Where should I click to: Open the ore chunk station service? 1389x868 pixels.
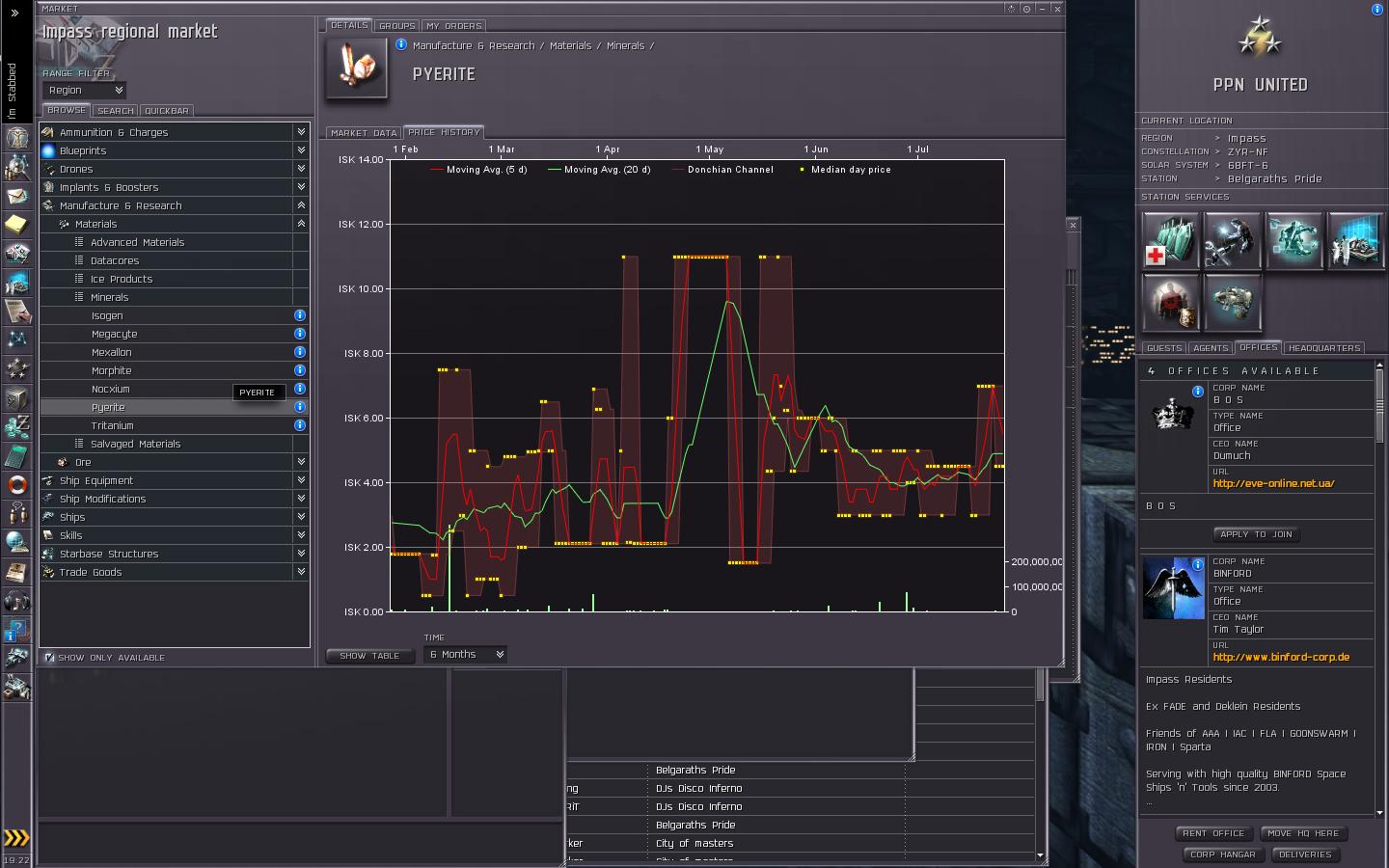tap(1232, 302)
